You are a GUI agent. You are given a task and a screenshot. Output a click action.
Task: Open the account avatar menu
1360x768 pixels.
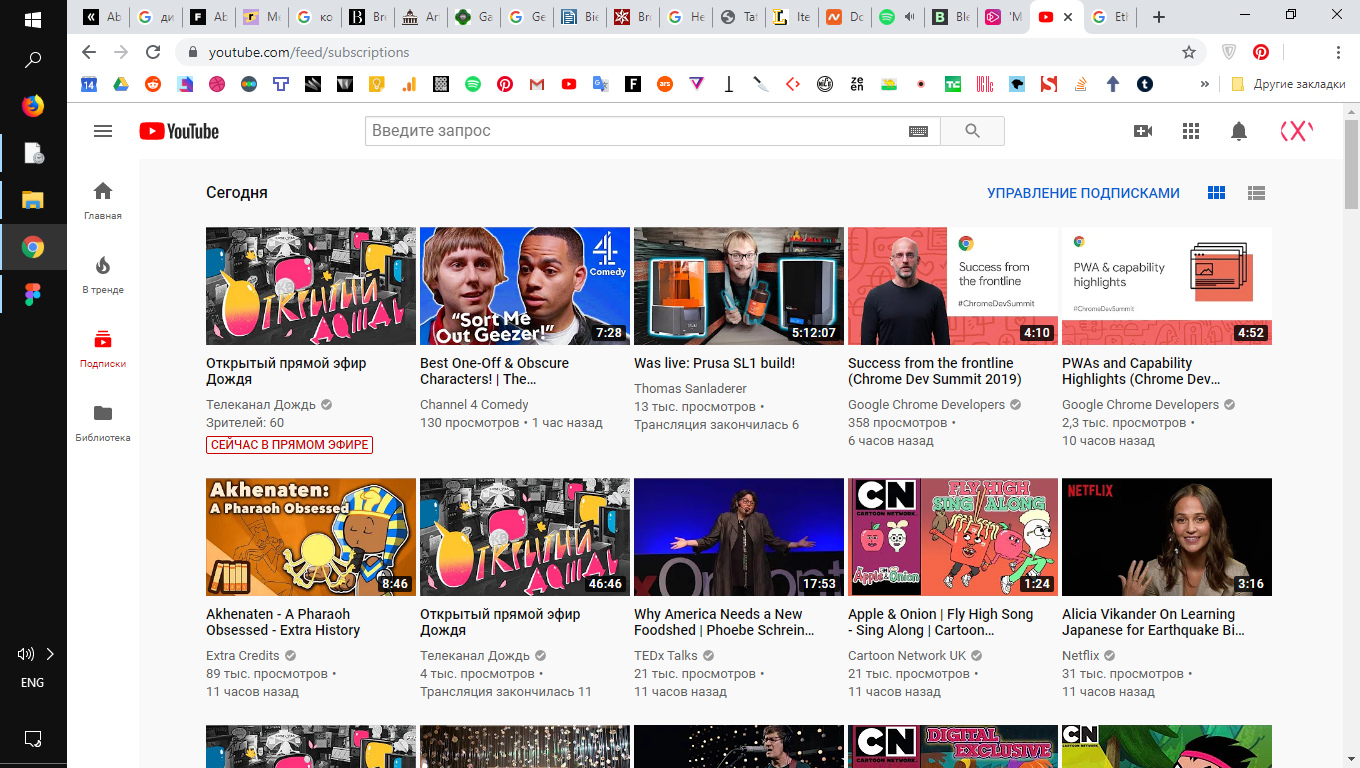tap(1296, 131)
